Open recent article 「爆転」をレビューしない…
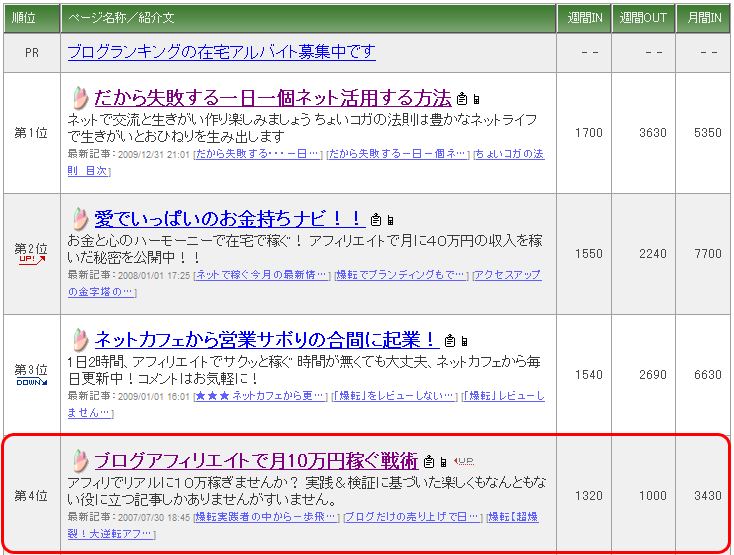Screen dimensions: 734x555 point(394,396)
